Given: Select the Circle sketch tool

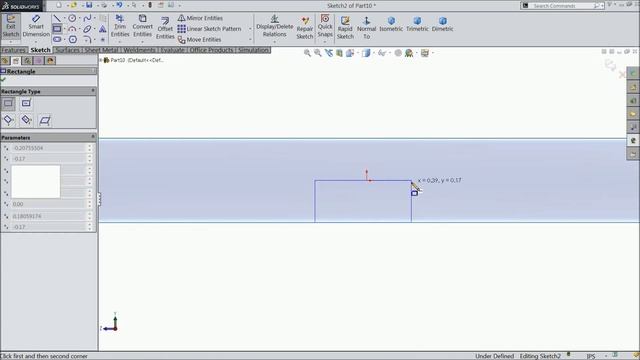Looking at the screenshot, I should [x=72, y=18].
